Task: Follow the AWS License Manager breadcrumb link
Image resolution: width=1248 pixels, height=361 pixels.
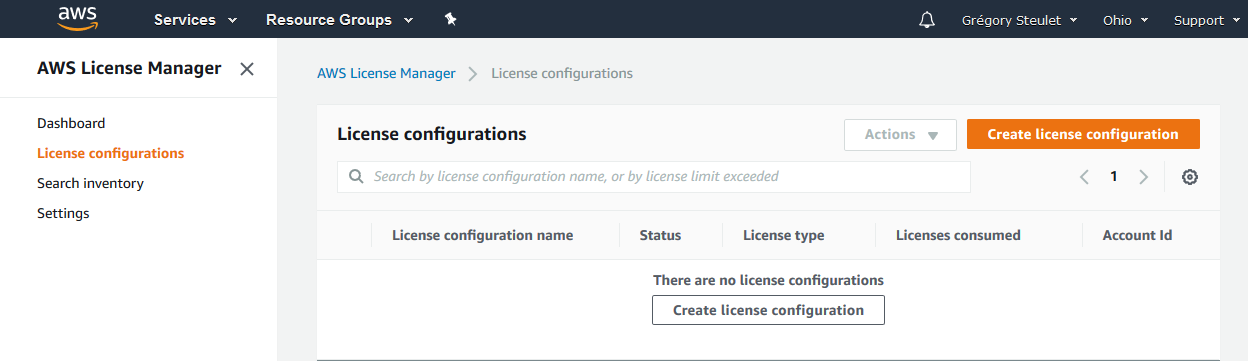Action: coord(386,73)
